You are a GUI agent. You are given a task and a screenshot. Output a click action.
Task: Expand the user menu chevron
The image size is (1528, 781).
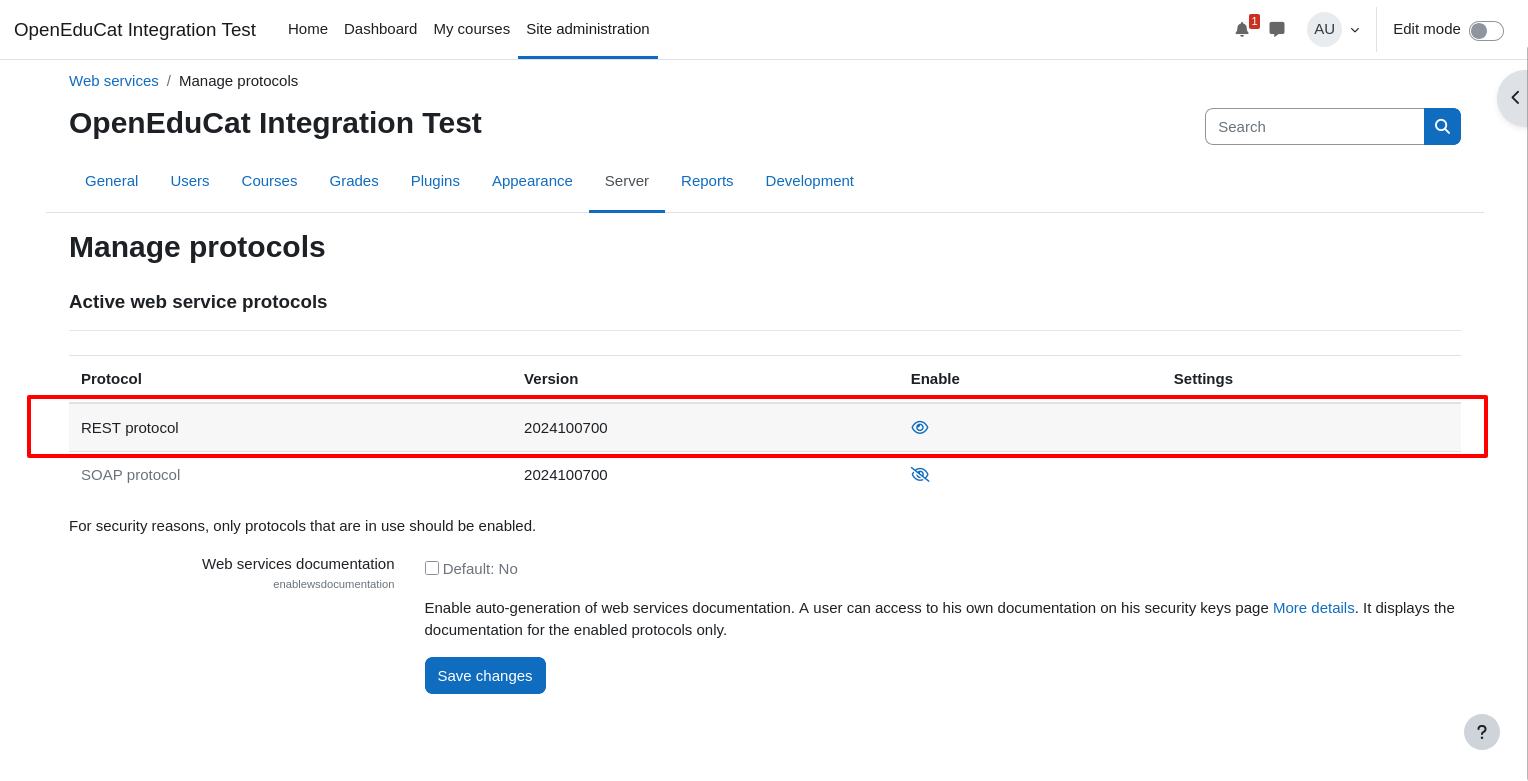(x=1355, y=30)
